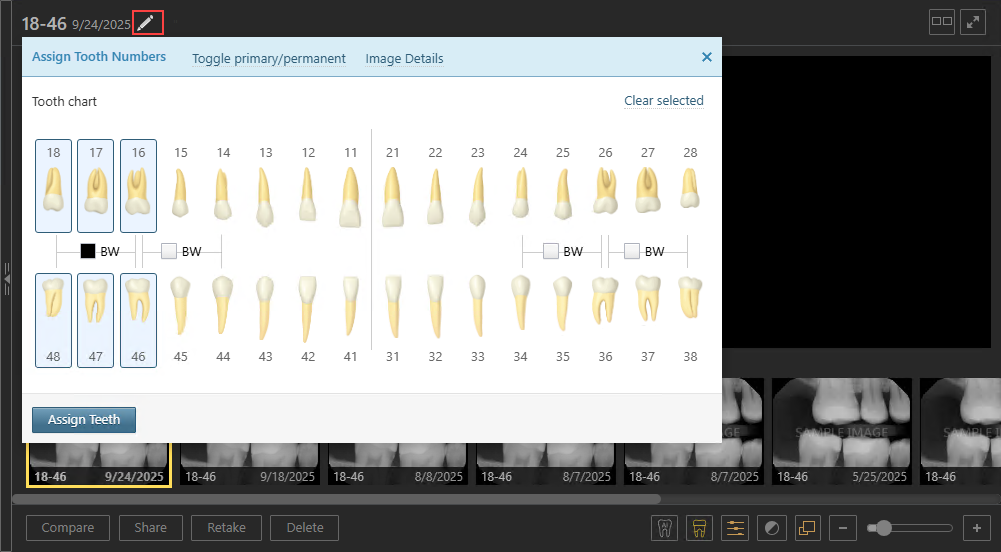Click the pencil edit icon beside the date
Image resolution: width=1001 pixels, height=552 pixels.
[147, 22]
